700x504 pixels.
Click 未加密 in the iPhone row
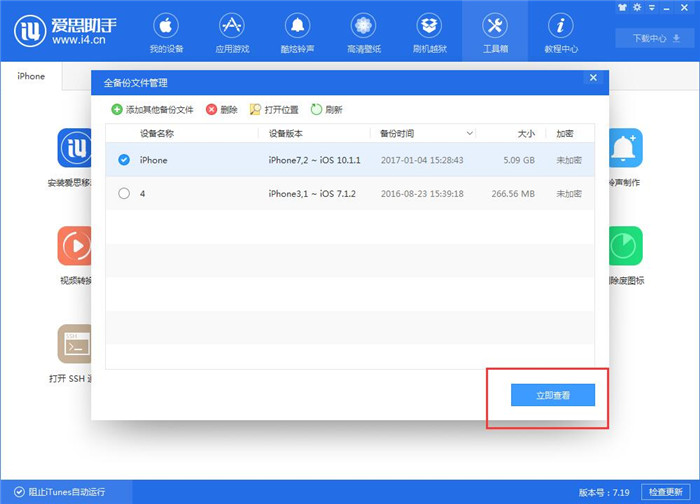point(569,160)
